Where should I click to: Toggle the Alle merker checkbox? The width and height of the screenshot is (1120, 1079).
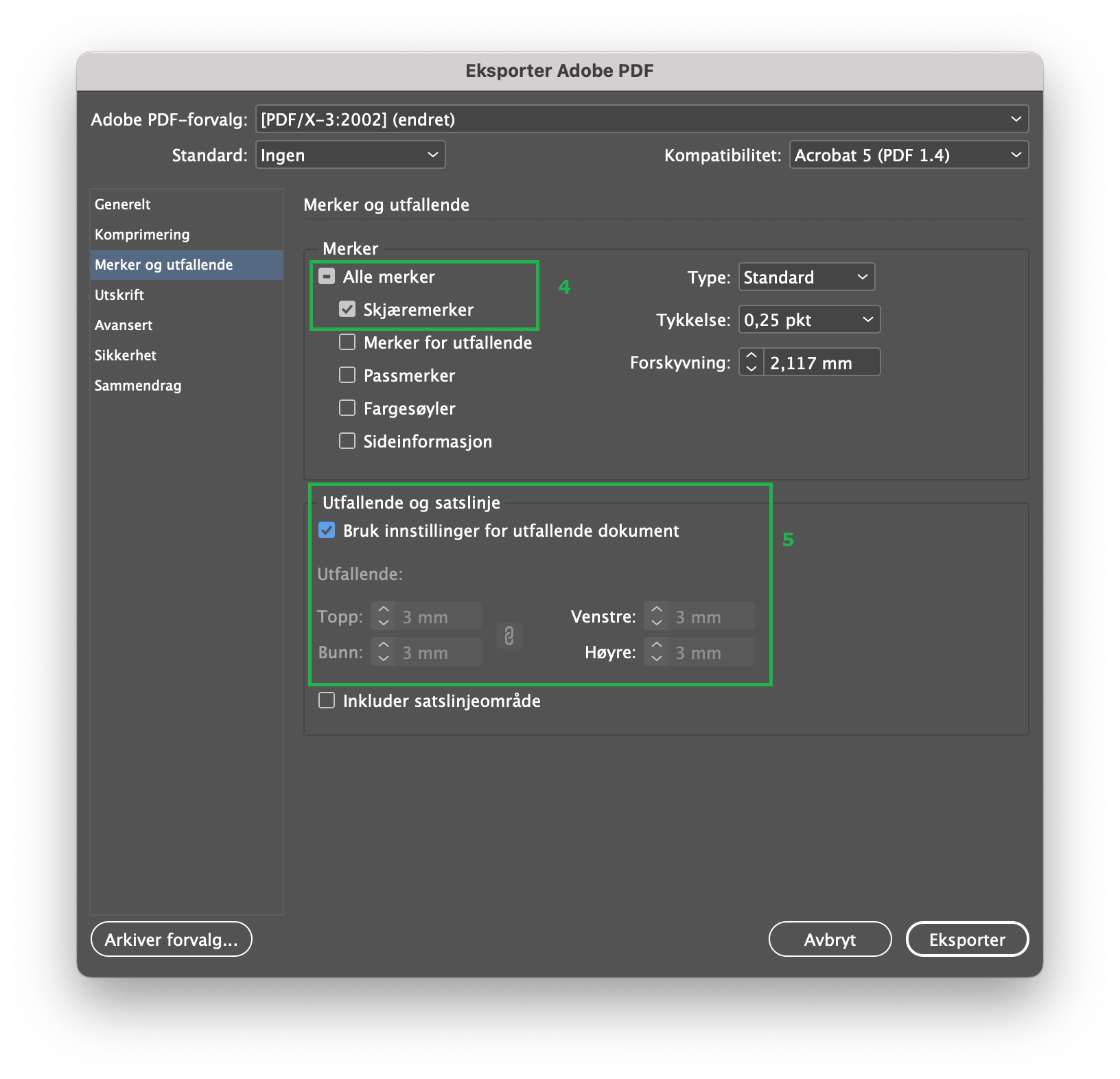pyautogui.click(x=327, y=277)
